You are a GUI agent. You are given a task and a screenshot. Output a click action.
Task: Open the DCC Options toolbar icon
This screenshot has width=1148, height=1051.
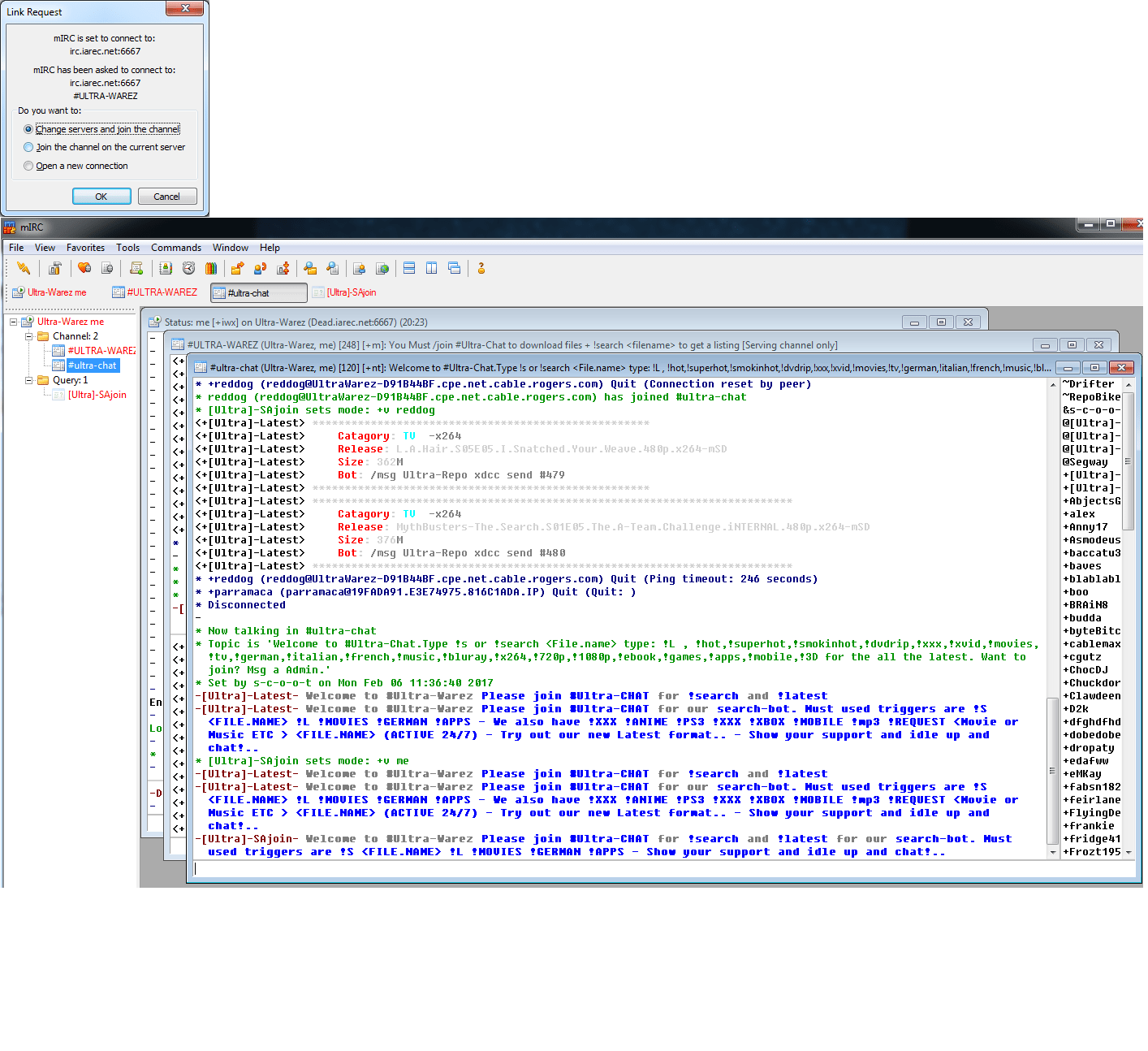[x=283, y=268]
